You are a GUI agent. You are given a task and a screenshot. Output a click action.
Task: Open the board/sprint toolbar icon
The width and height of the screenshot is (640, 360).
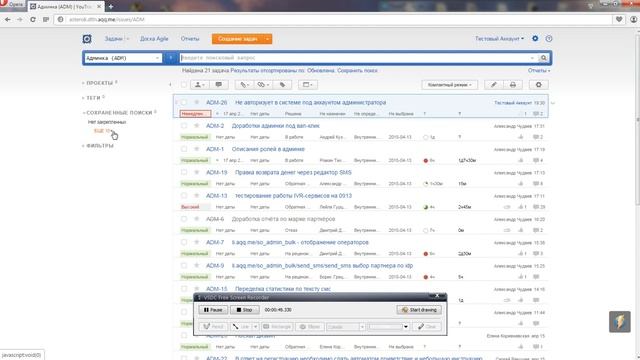tap(307, 84)
